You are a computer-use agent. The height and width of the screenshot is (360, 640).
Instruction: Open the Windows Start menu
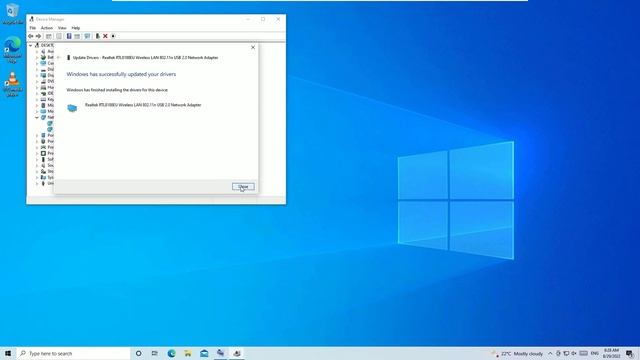click(x=8, y=353)
